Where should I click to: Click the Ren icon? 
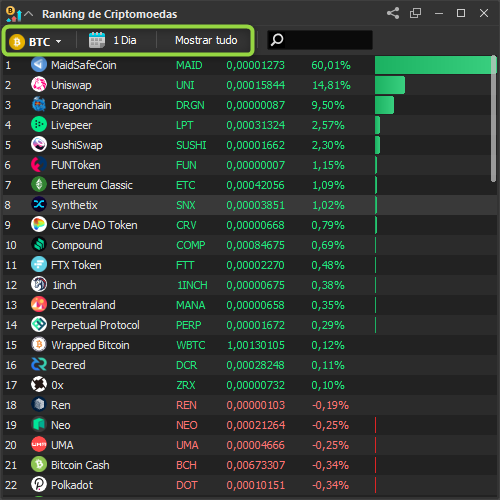(39, 405)
